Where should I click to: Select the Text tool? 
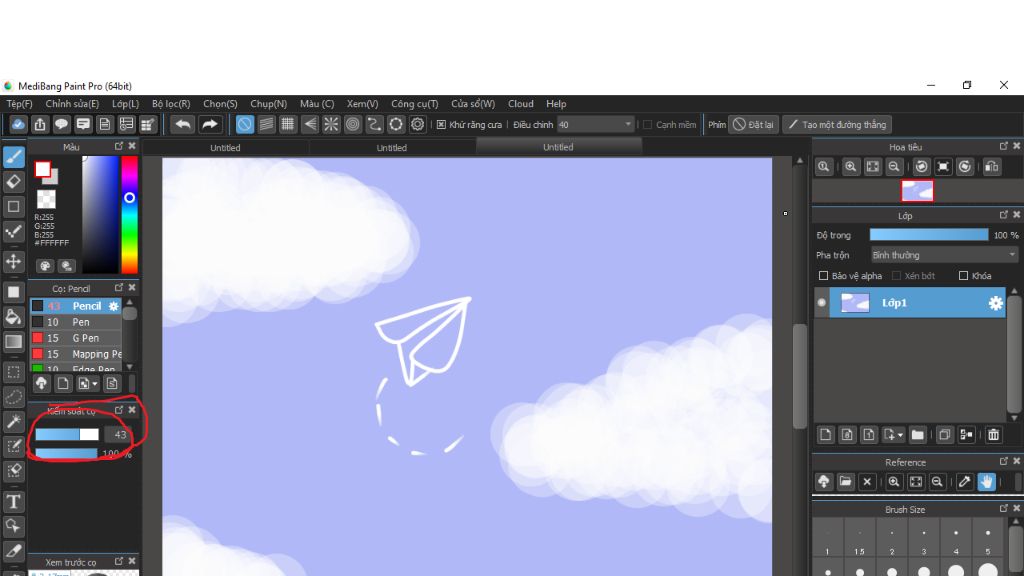point(14,501)
